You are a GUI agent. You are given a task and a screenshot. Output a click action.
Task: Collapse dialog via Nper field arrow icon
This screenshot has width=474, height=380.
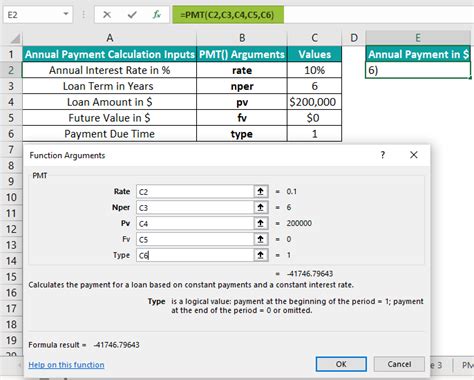pyautogui.click(x=261, y=207)
